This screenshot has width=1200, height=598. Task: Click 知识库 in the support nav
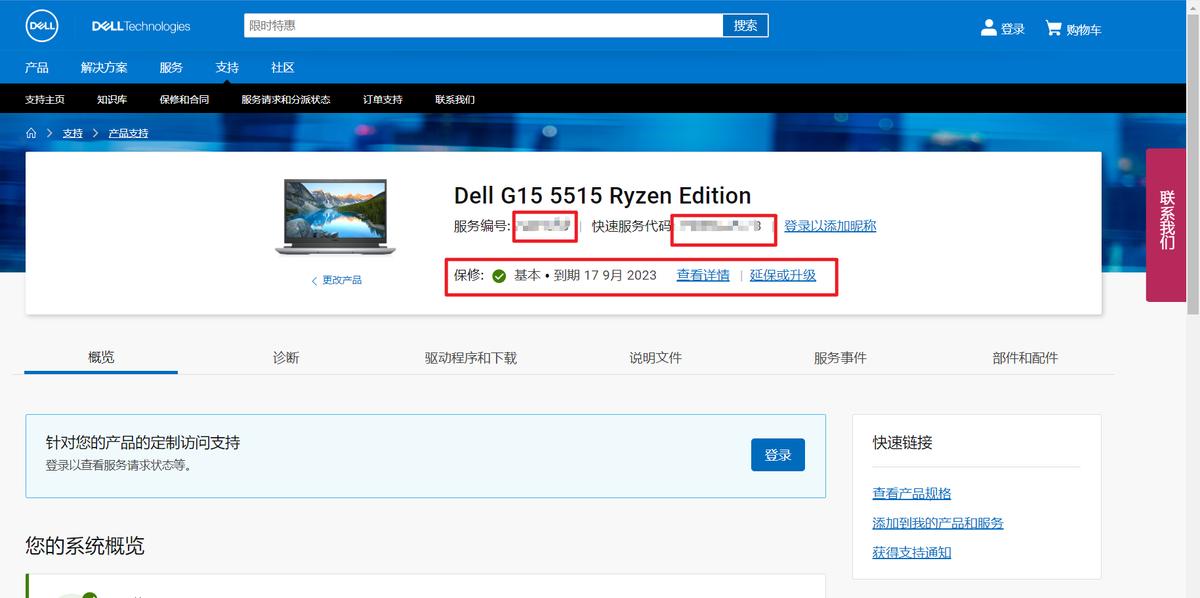tap(112, 99)
